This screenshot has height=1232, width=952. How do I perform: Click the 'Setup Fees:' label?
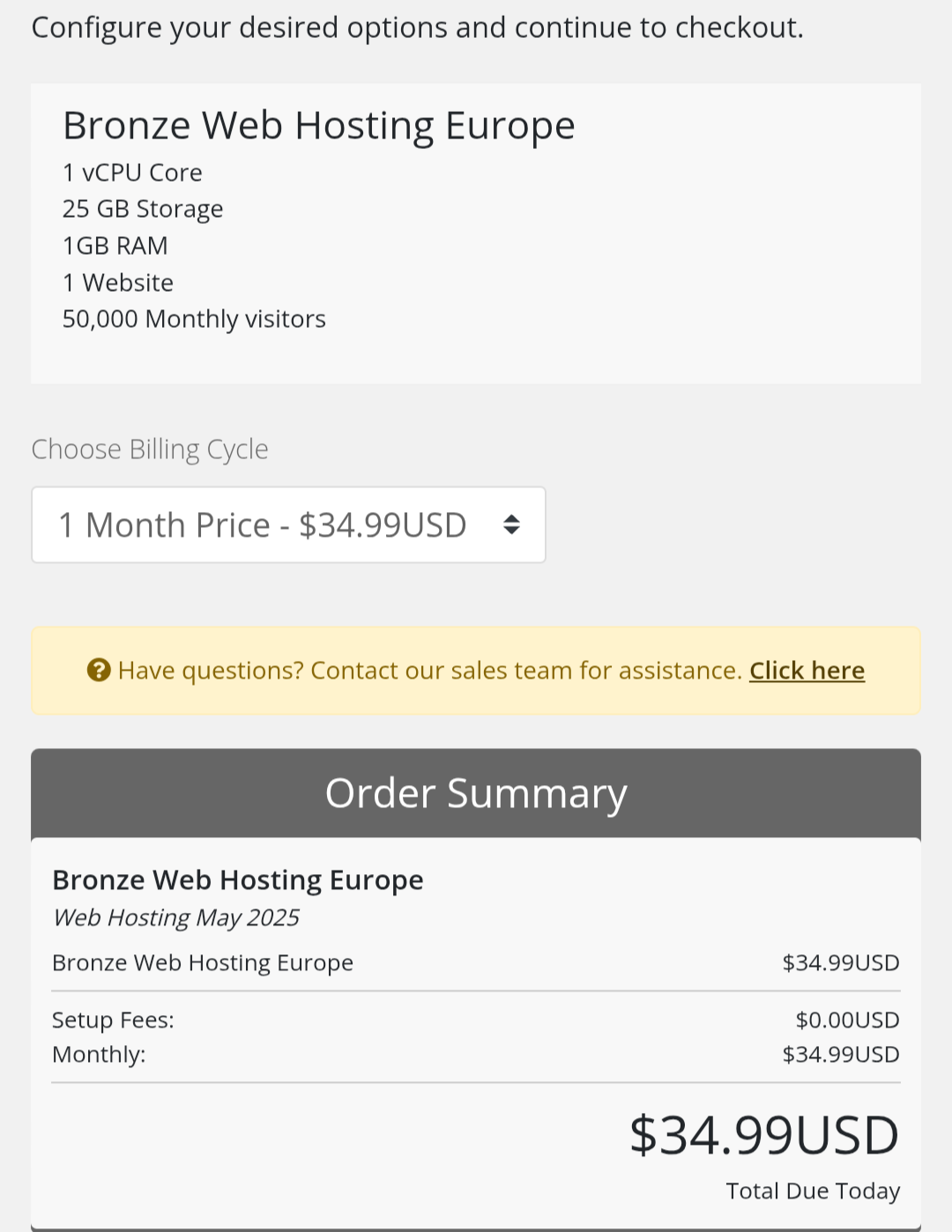click(x=113, y=1020)
